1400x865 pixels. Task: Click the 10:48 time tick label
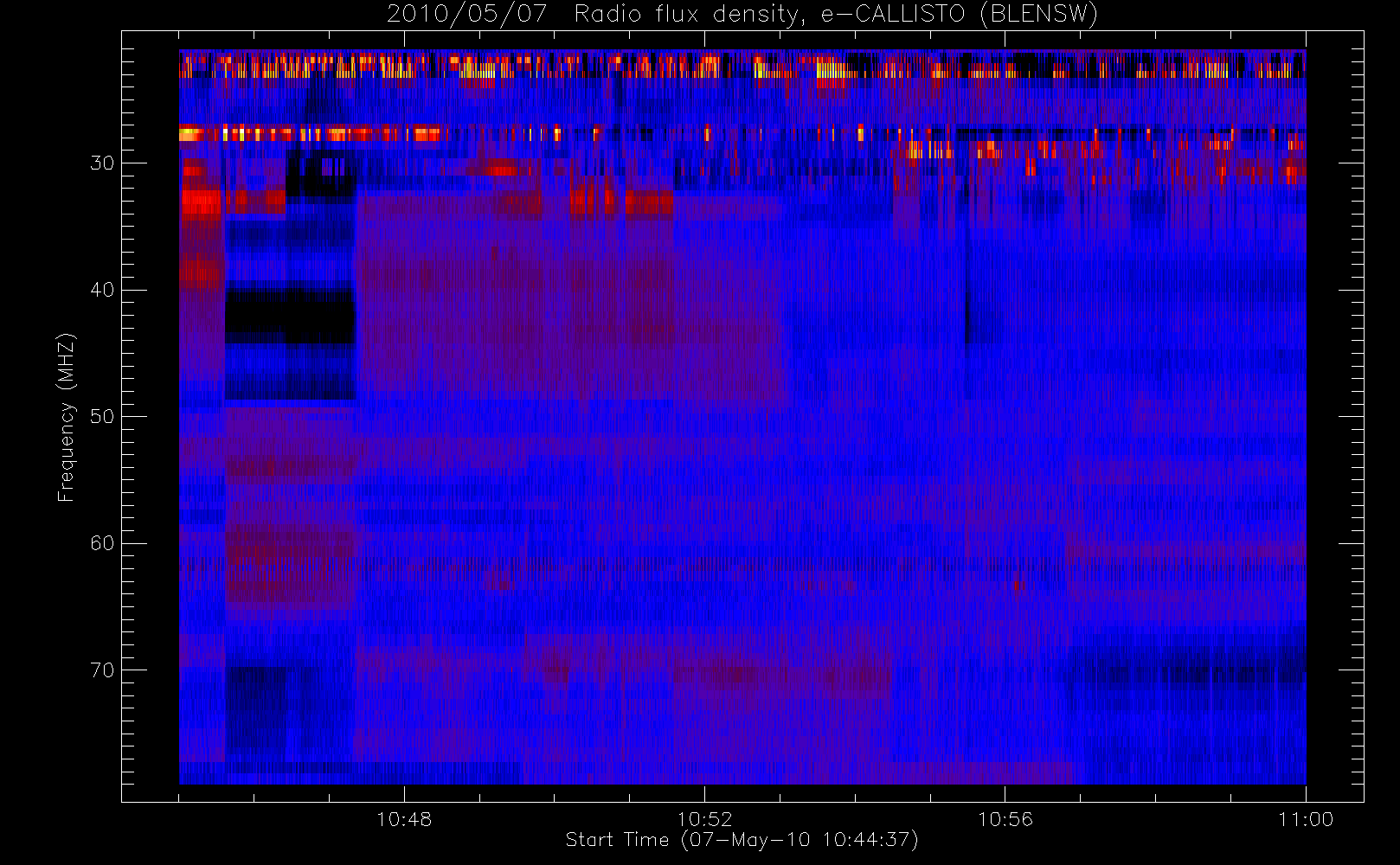404,819
